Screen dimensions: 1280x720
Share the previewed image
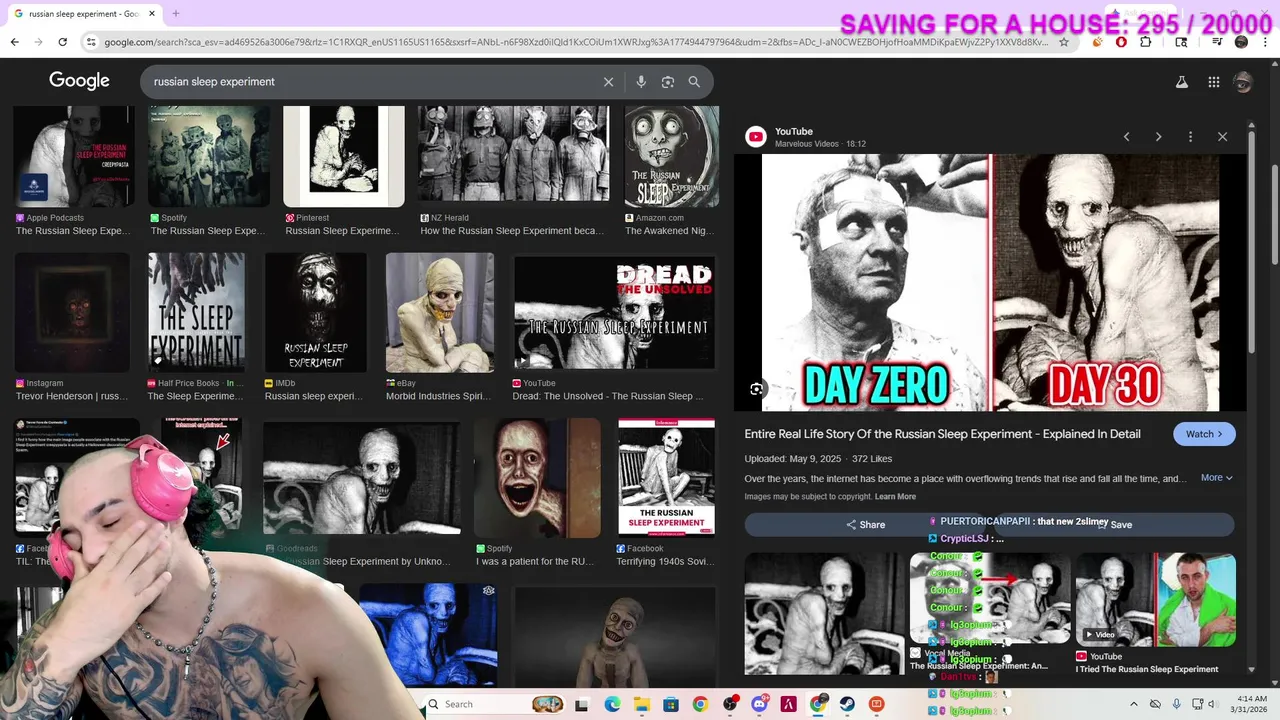point(866,524)
